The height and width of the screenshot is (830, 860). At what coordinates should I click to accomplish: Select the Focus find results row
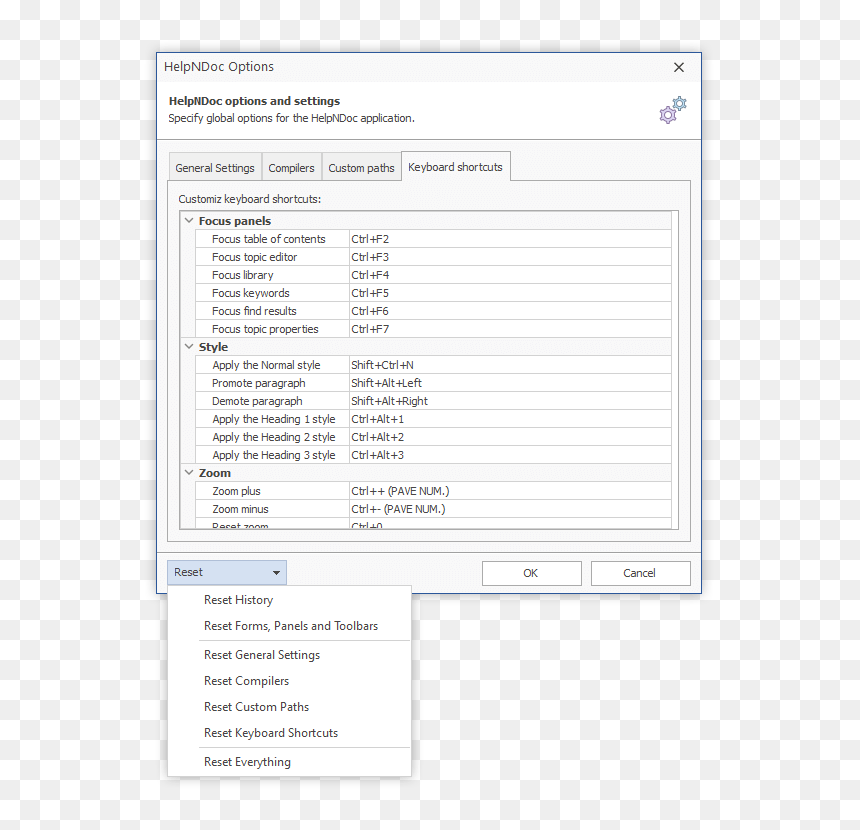click(433, 311)
